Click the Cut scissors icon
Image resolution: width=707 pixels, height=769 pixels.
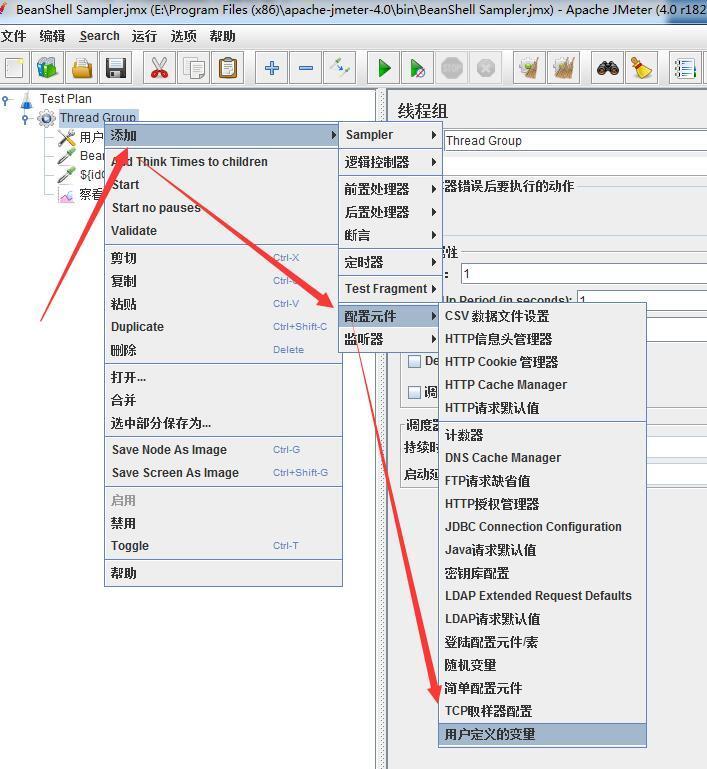159,68
